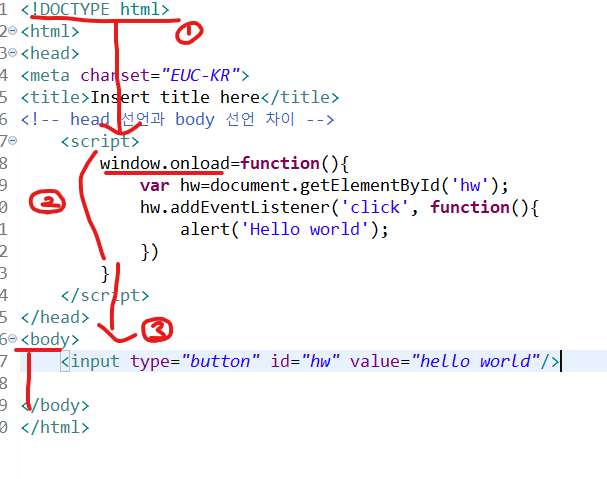The width and height of the screenshot is (607, 479).
Task: Click the closing '})' line
Action: [149, 252]
